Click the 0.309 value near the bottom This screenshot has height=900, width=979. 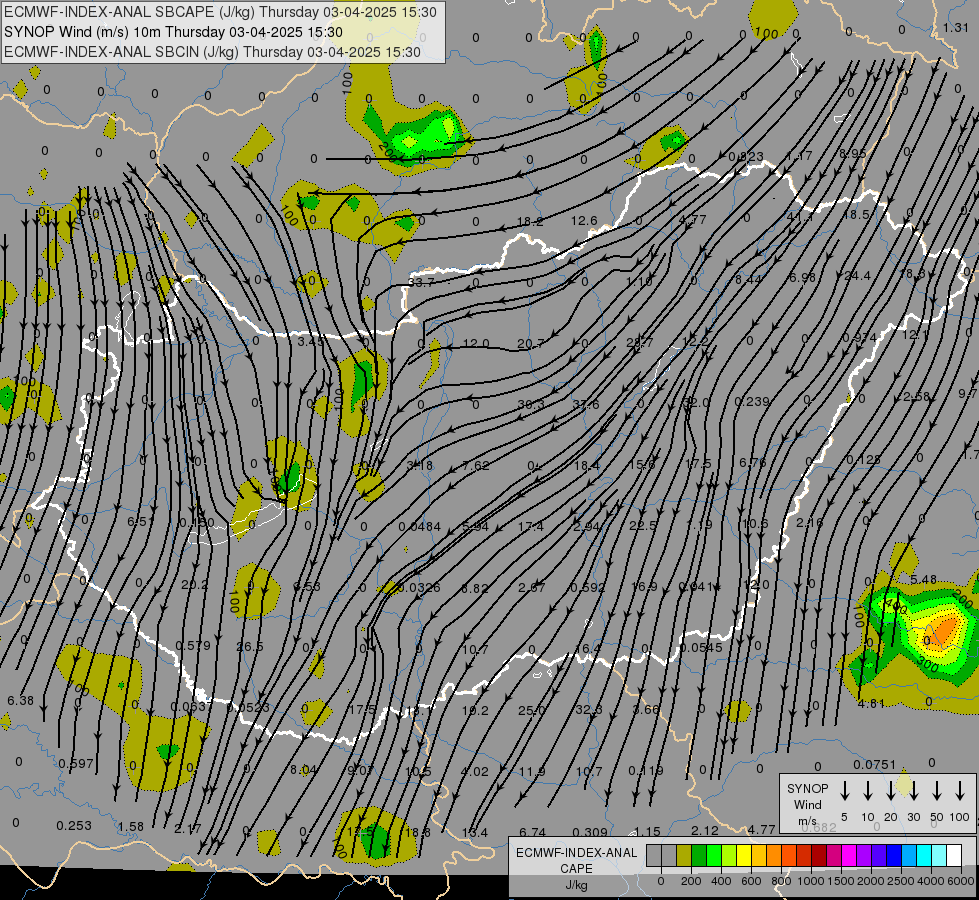(x=590, y=831)
